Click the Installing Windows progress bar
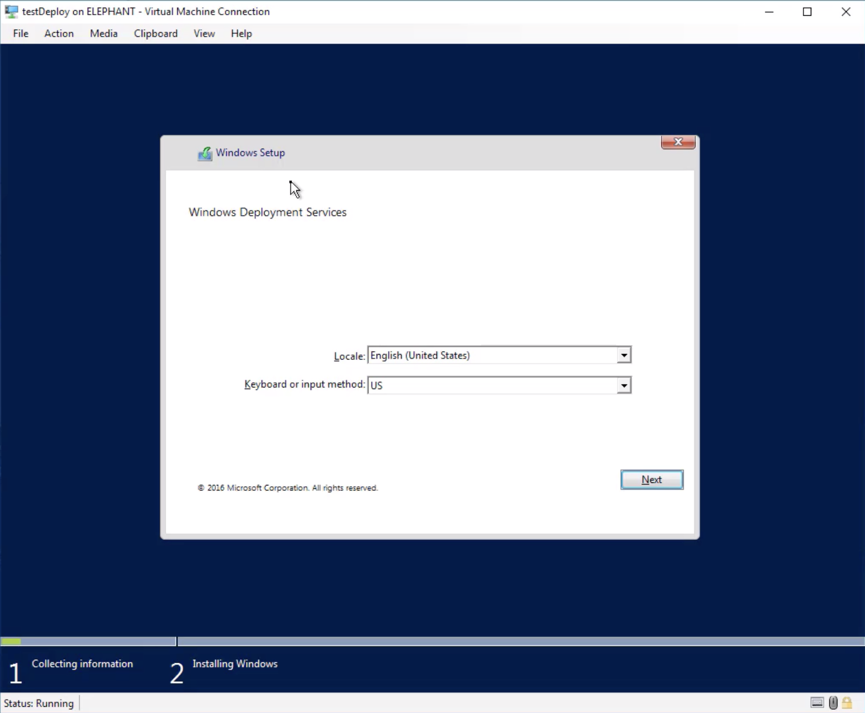Viewport: 865px width, 713px height. (x=521, y=641)
